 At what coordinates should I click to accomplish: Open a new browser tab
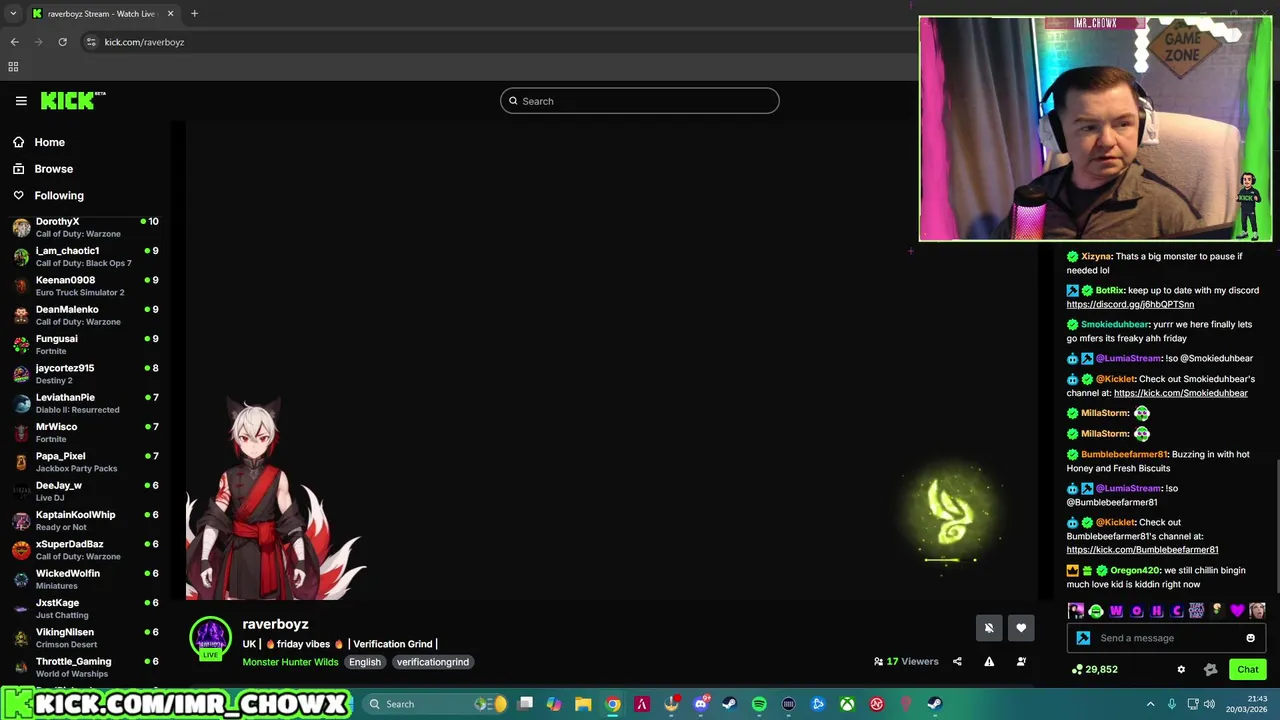194,13
